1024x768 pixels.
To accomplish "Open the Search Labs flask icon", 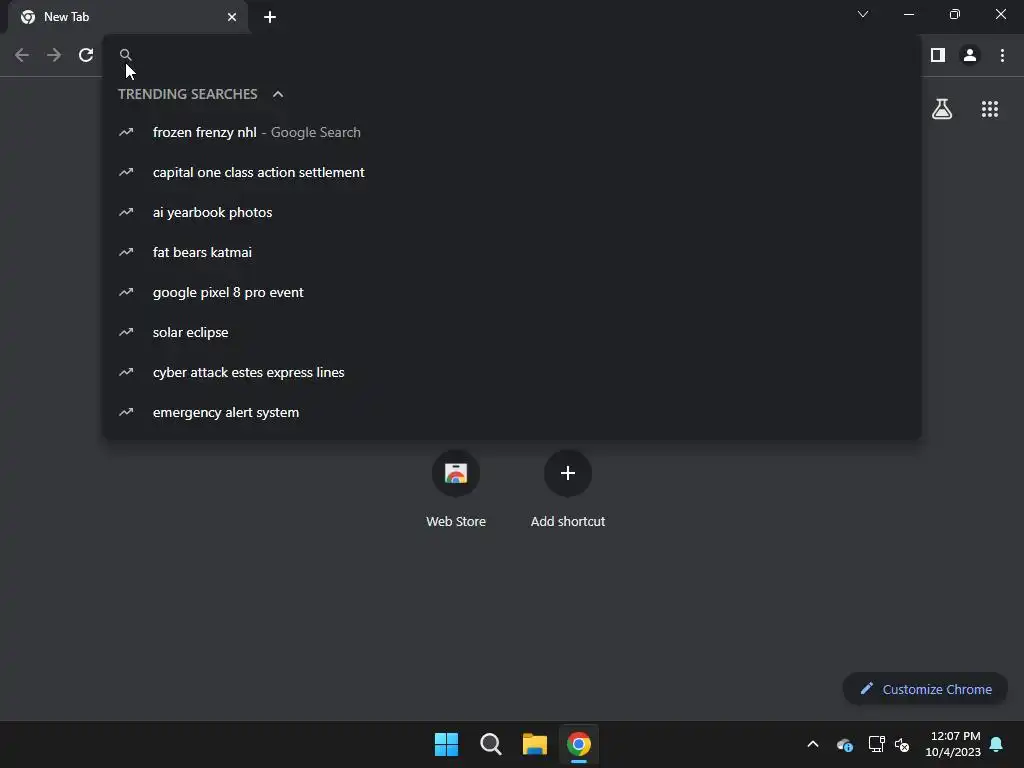I will point(942,109).
